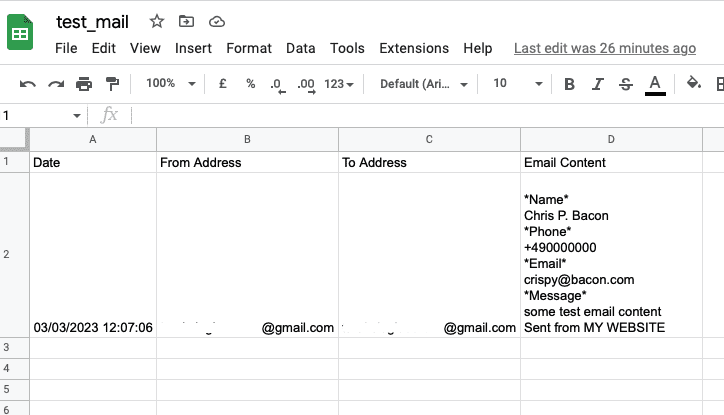Toggle bold formatting

[570, 84]
